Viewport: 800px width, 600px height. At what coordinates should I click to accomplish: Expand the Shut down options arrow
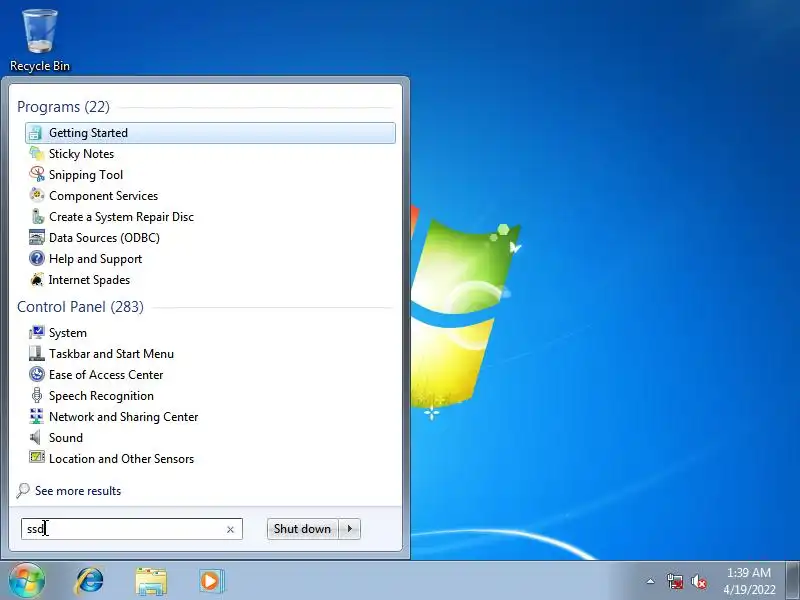[349, 529]
